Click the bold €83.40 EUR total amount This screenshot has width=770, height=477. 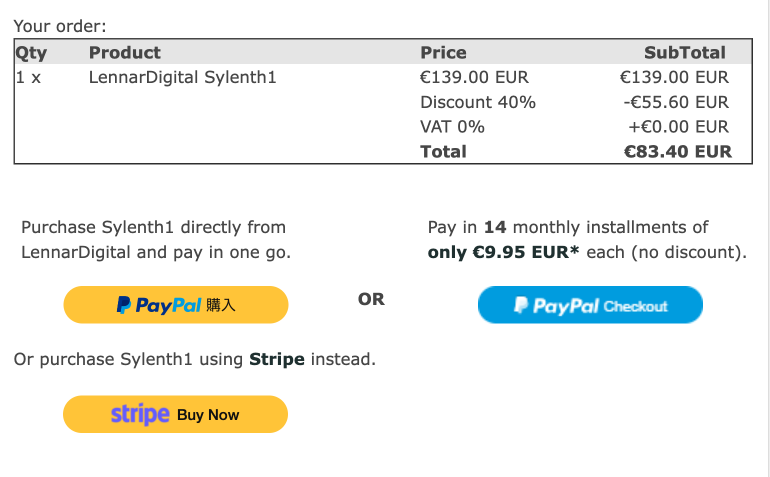[x=677, y=152]
